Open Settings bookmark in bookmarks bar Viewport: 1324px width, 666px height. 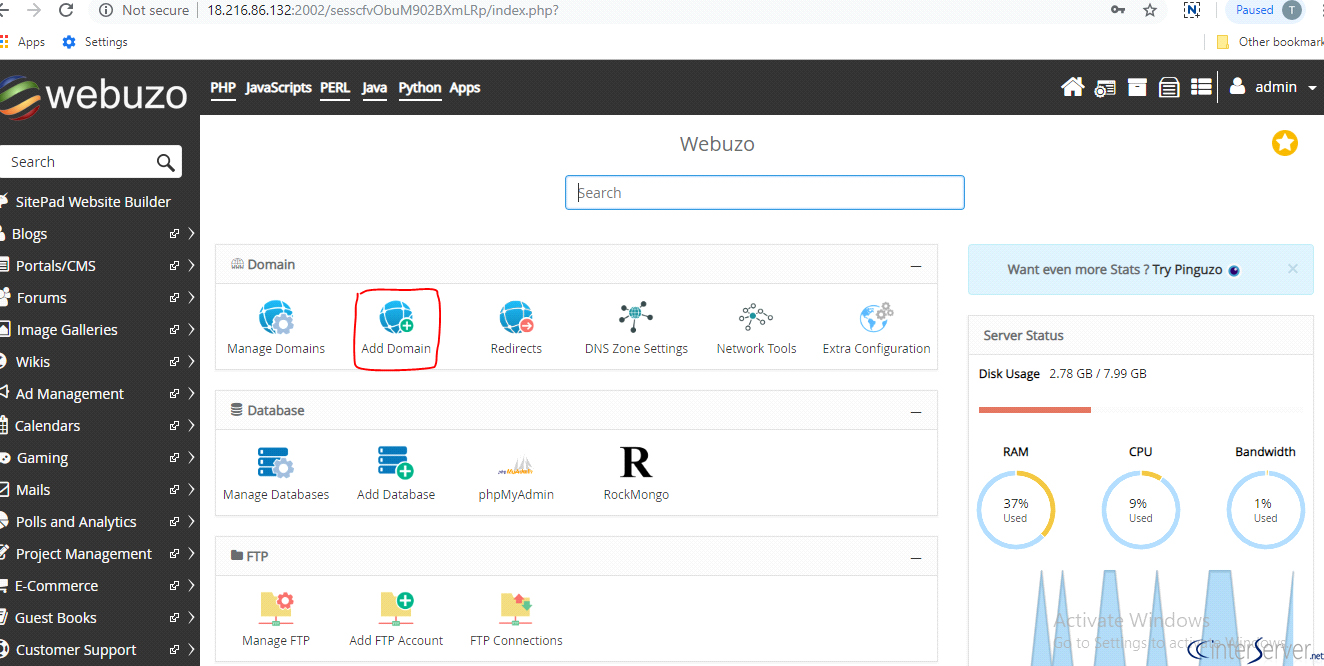click(95, 42)
